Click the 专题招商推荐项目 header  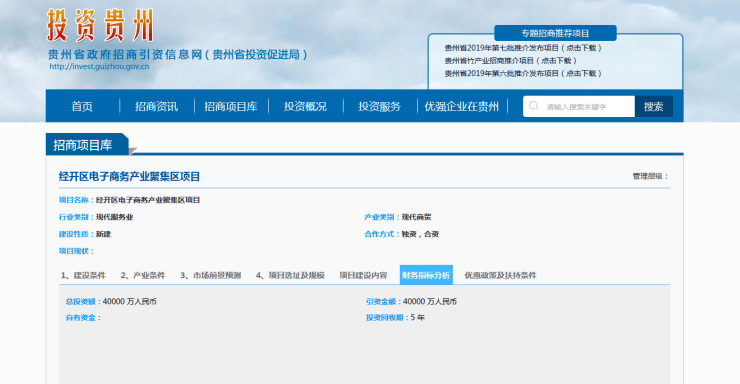pos(555,33)
